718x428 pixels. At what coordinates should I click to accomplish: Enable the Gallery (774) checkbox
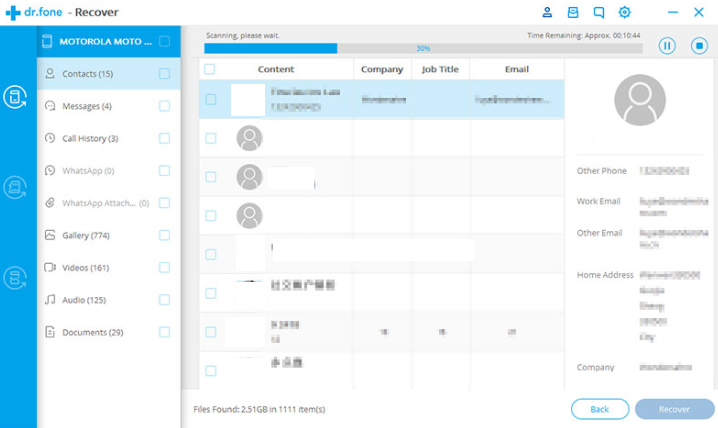164,235
